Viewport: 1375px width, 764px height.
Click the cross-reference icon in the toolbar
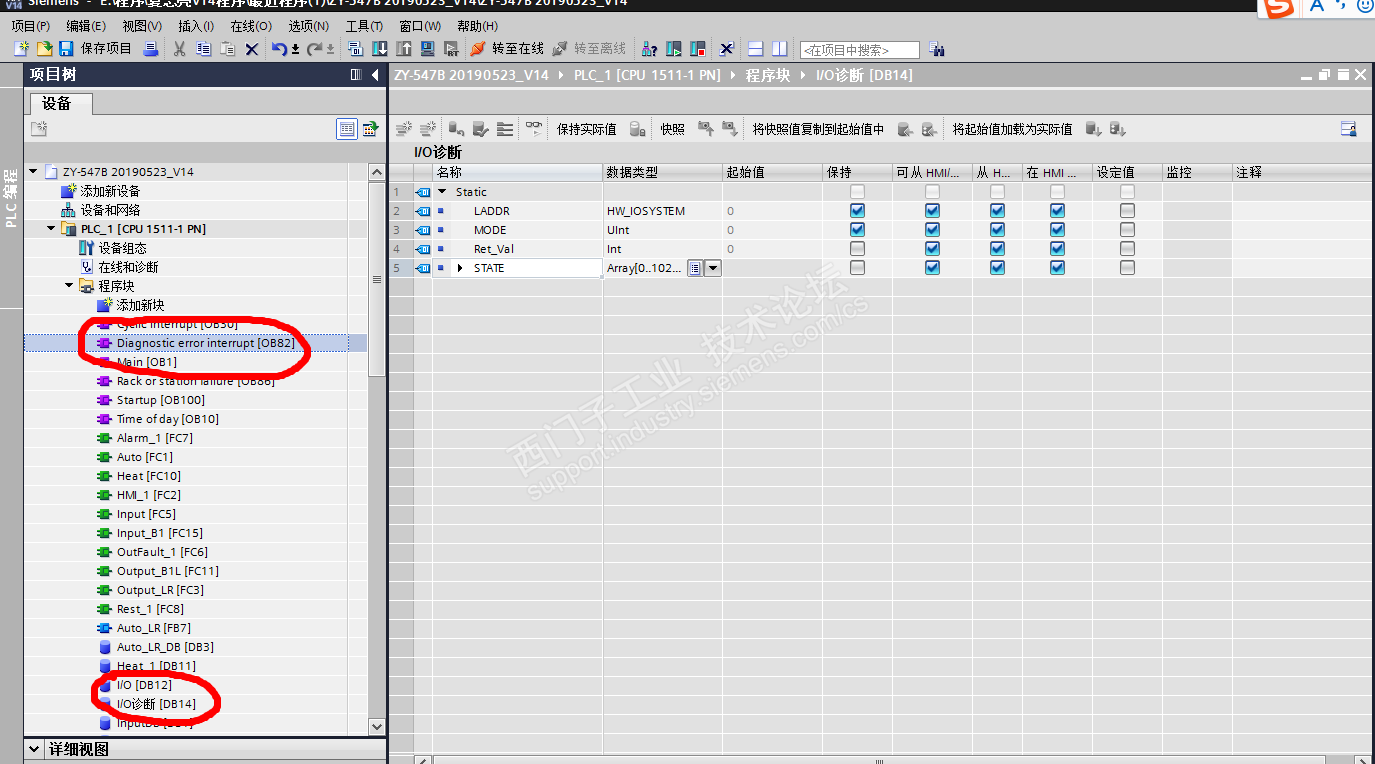click(727, 49)
